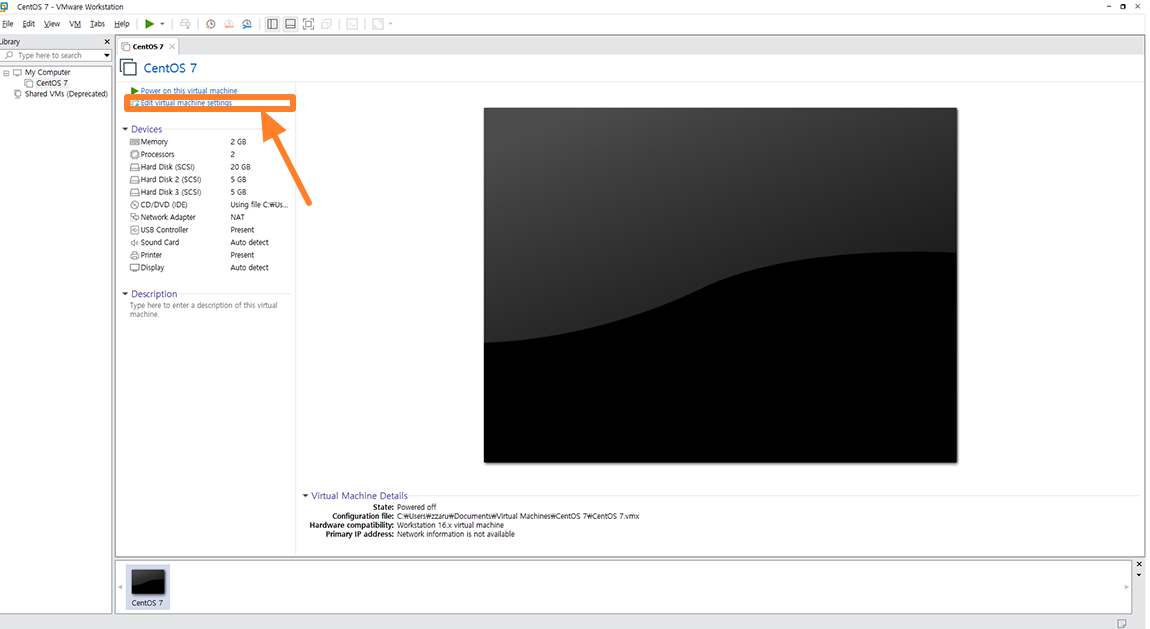Open the Help menu
Screen dimensions: 1150x629
point(122,24)
